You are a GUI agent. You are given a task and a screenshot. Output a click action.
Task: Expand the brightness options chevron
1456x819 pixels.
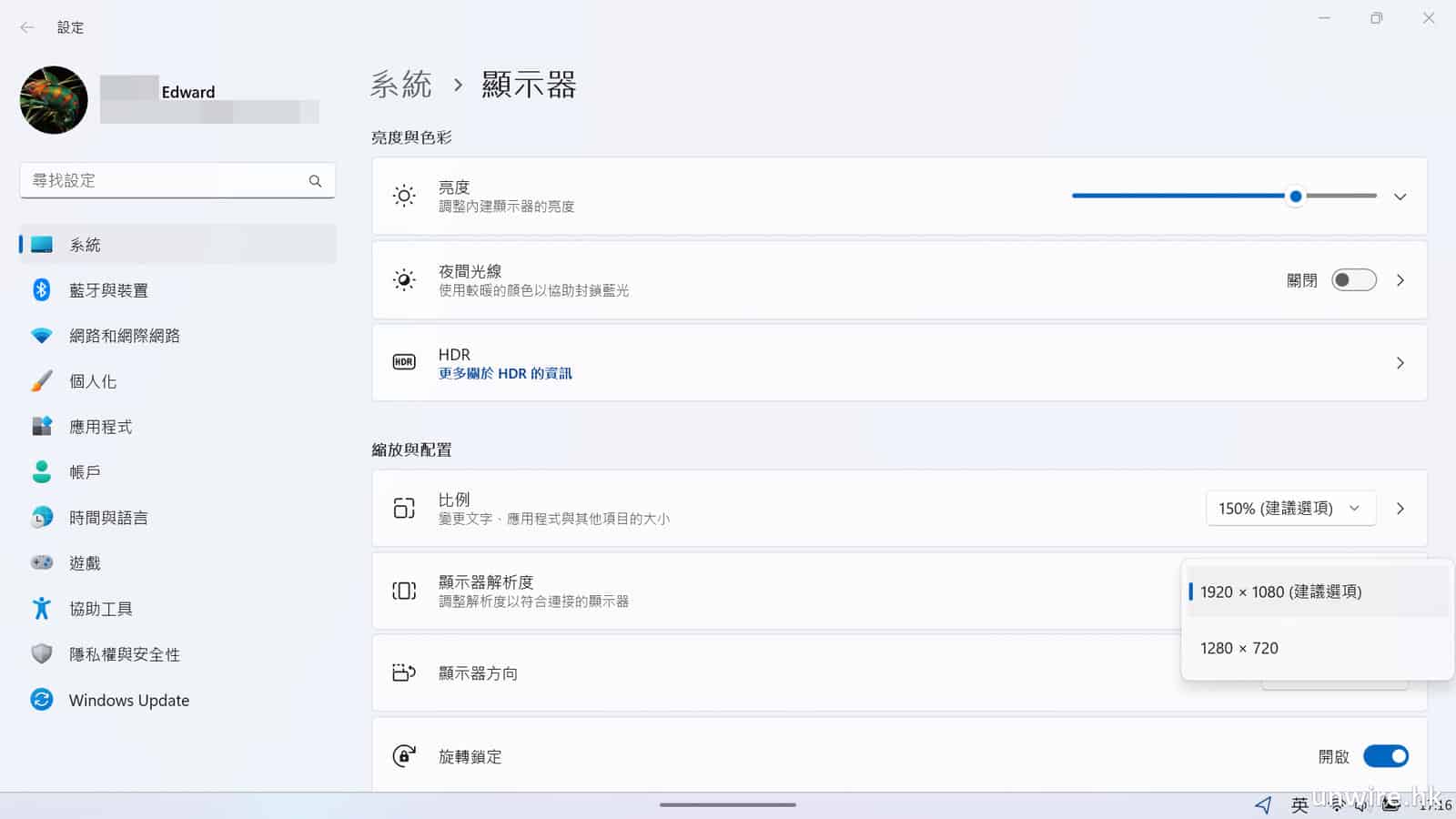(1400, 197)
